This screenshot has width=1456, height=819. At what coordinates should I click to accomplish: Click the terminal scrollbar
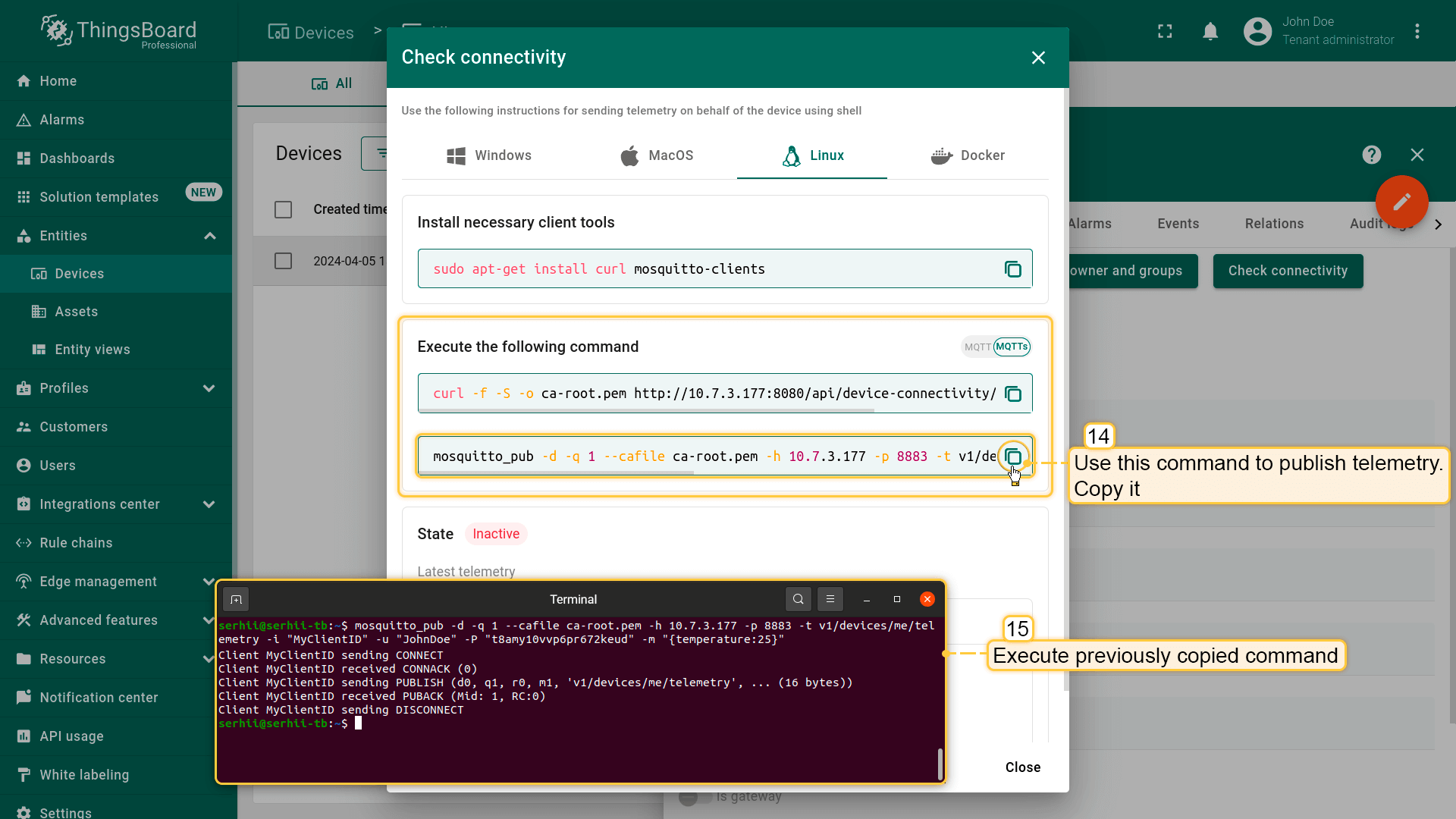[x=940, y=763]
